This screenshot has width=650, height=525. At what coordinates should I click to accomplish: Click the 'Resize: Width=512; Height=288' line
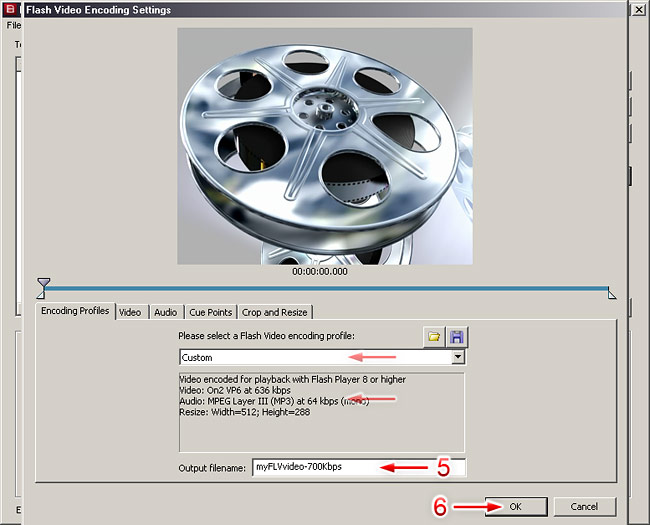click(x=245, y=412)
